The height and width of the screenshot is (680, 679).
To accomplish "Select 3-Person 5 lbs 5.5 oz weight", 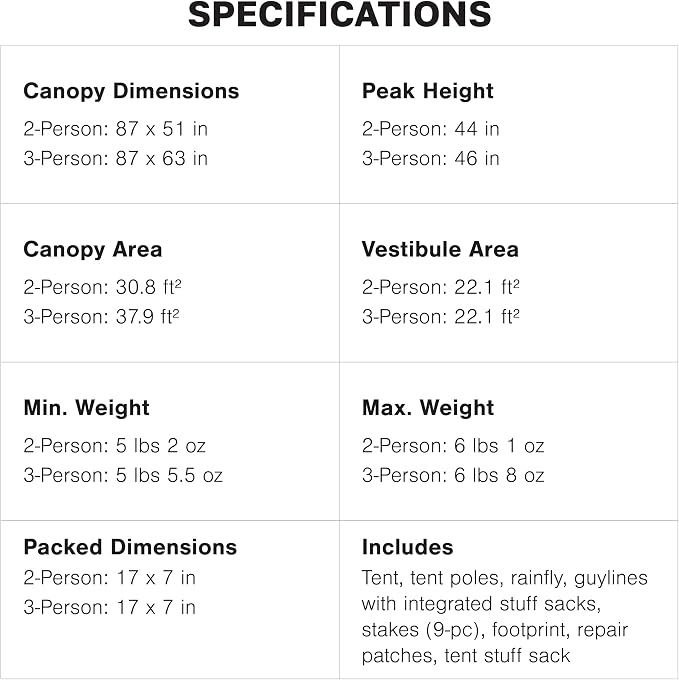I will [x=123, y=475].
